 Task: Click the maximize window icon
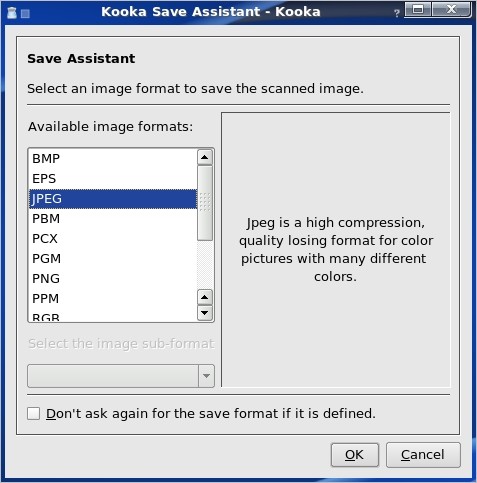(418, 9)
